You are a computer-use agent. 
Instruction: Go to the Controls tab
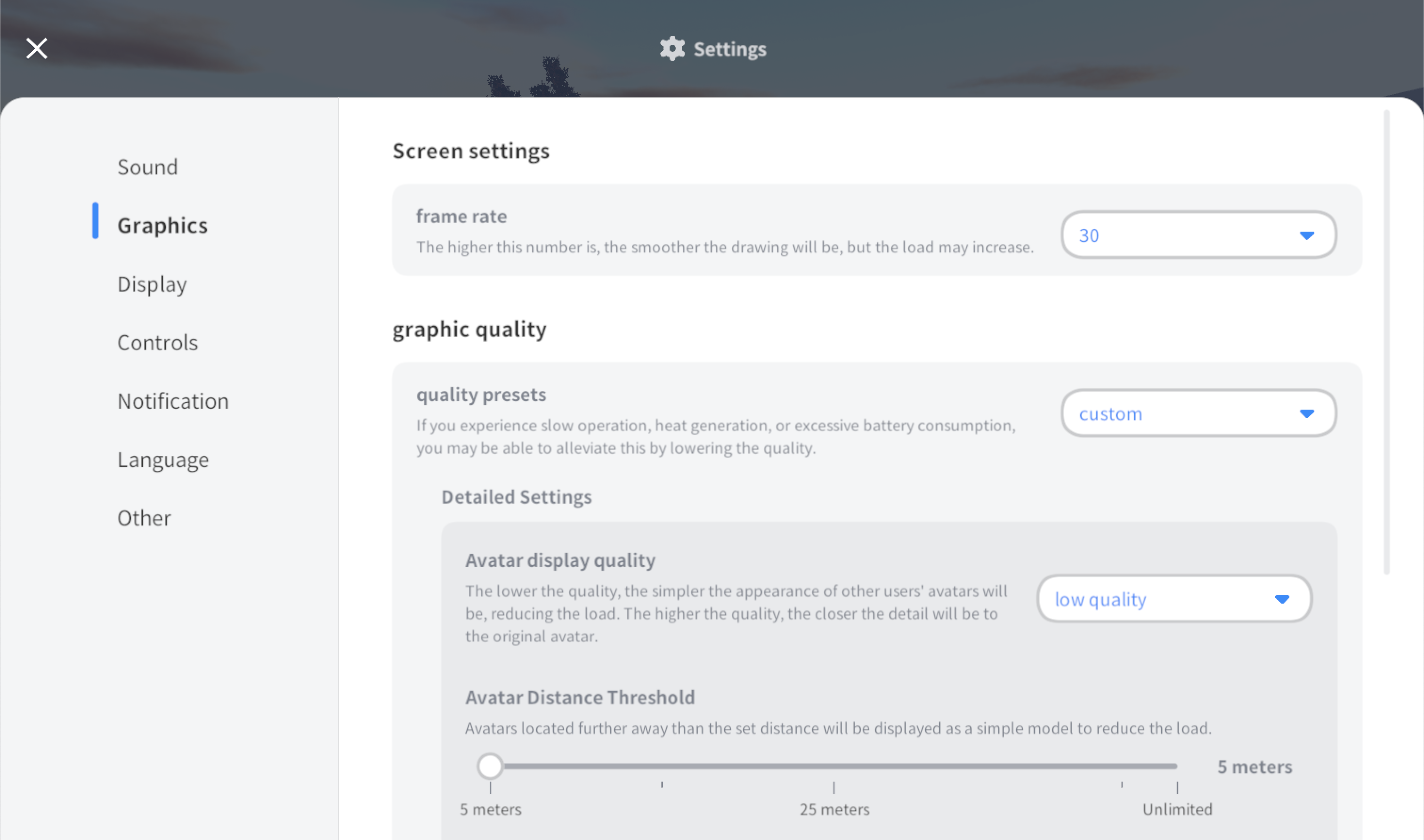pyautogui.click(x=157, y=342)
